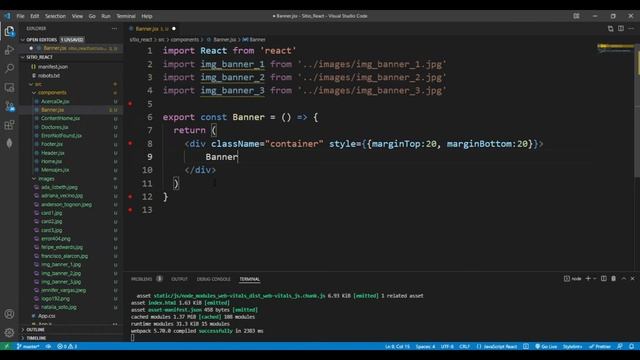Viewport: 640px width, 360px height.
Task: Open manifest.json in the explorer
Action: pos(53,67)
